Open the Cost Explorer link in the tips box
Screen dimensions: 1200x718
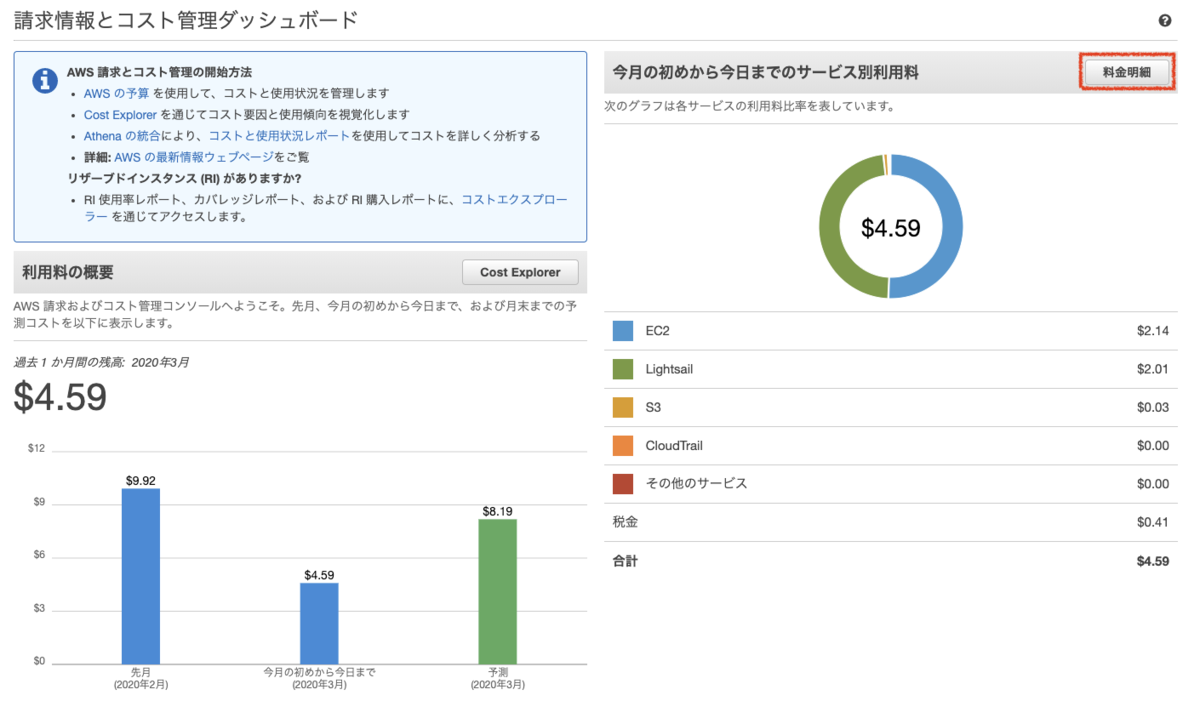(x=120, y=114)
